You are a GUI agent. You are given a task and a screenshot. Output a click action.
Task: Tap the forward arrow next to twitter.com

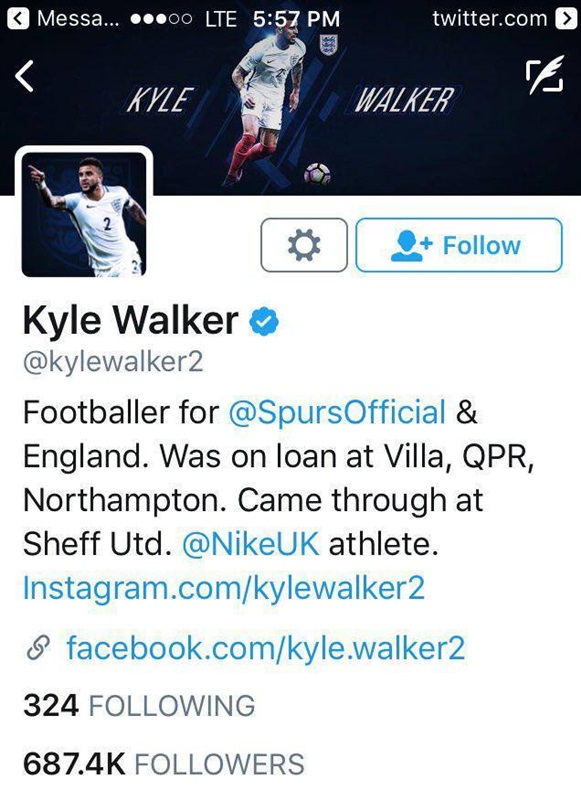[565, 18]
